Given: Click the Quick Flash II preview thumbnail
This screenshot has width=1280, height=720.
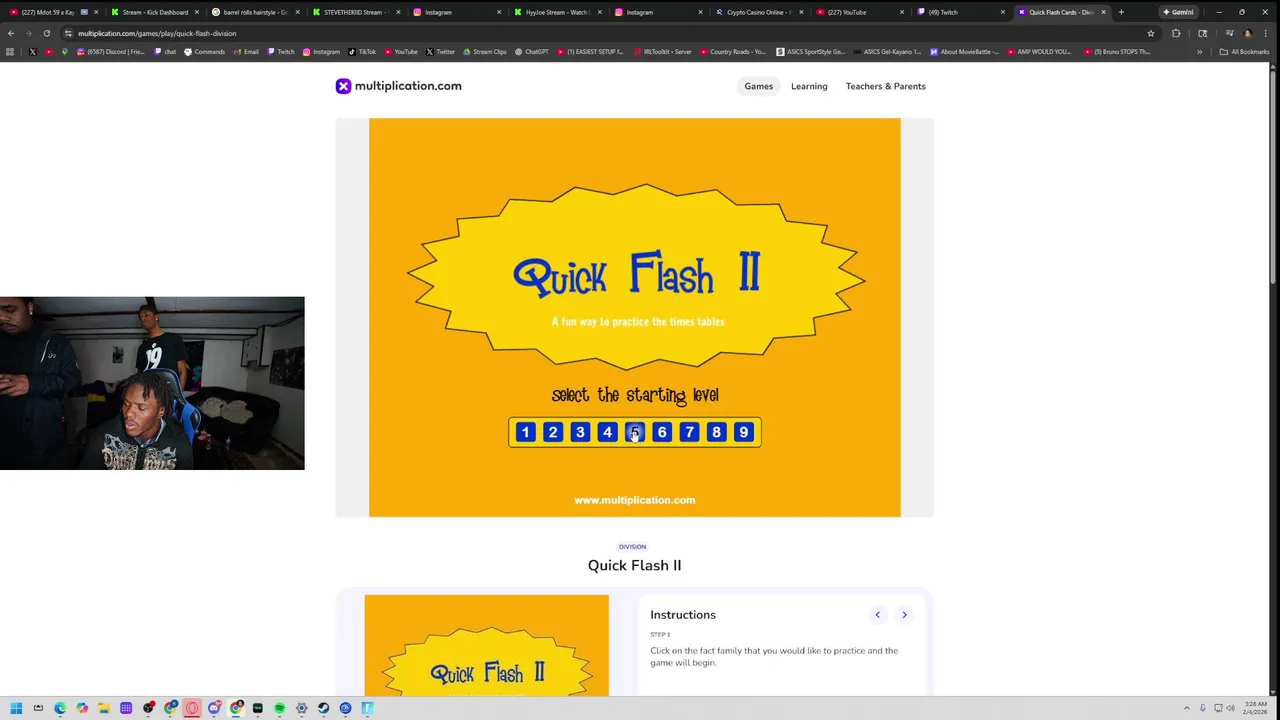Looking at the screenshot, I should (x=486, y=645).
